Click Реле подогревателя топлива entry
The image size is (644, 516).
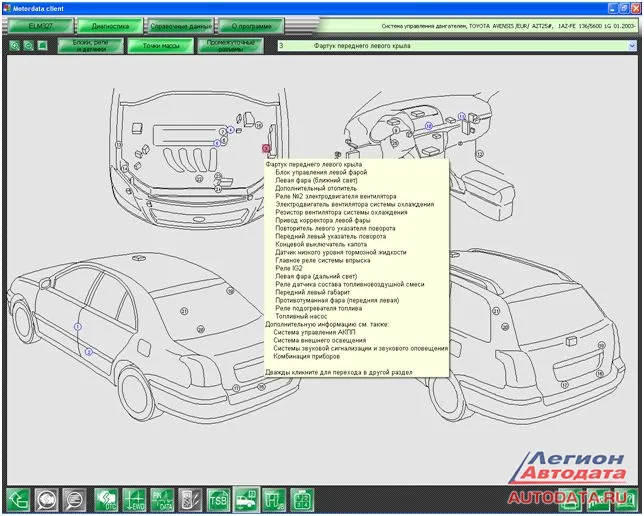point(319,308)
